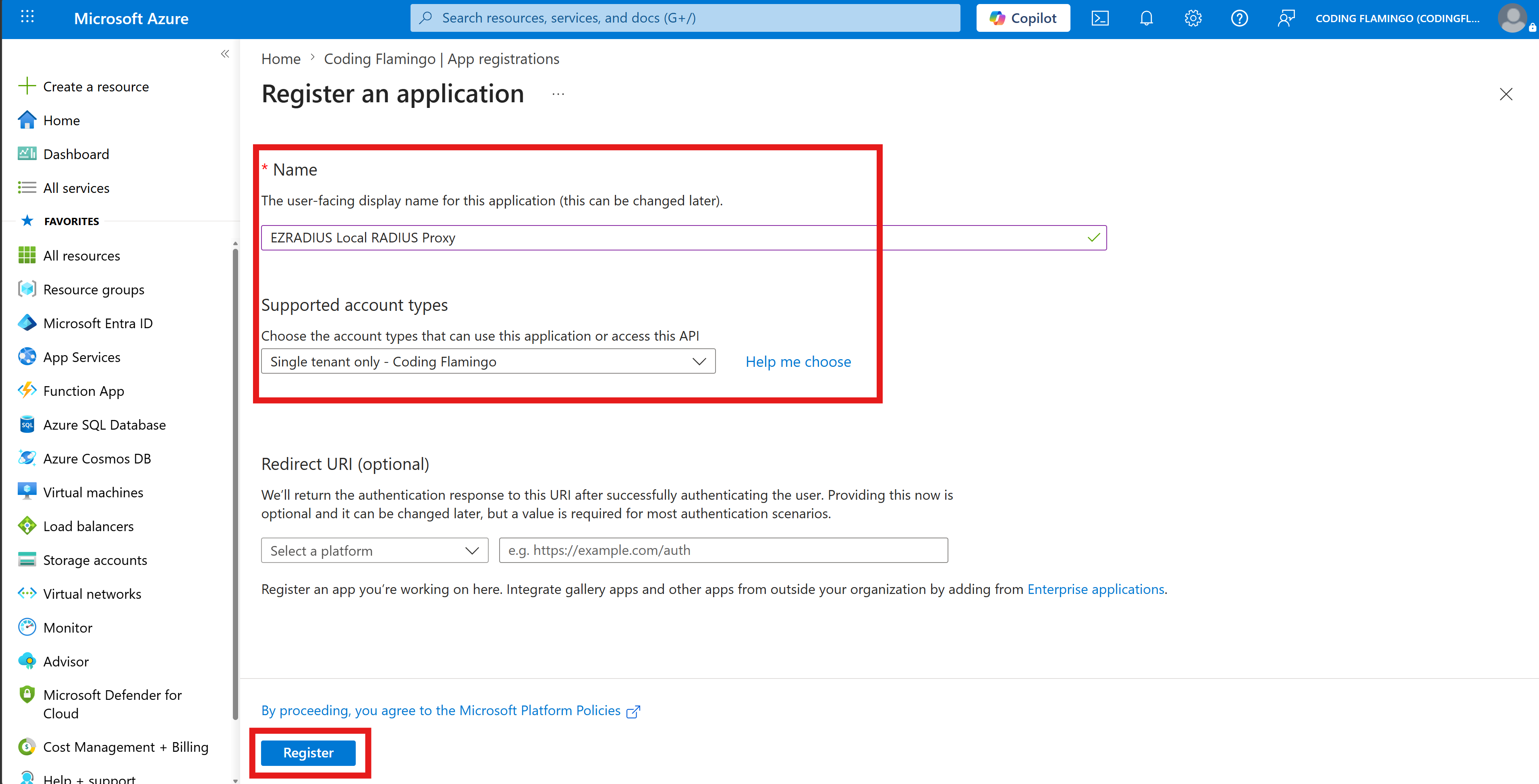Click the Microsoft Defender shield icon
Image resolution: width=1539 pixels, height=784 pixels.
(x=27, y=695)
